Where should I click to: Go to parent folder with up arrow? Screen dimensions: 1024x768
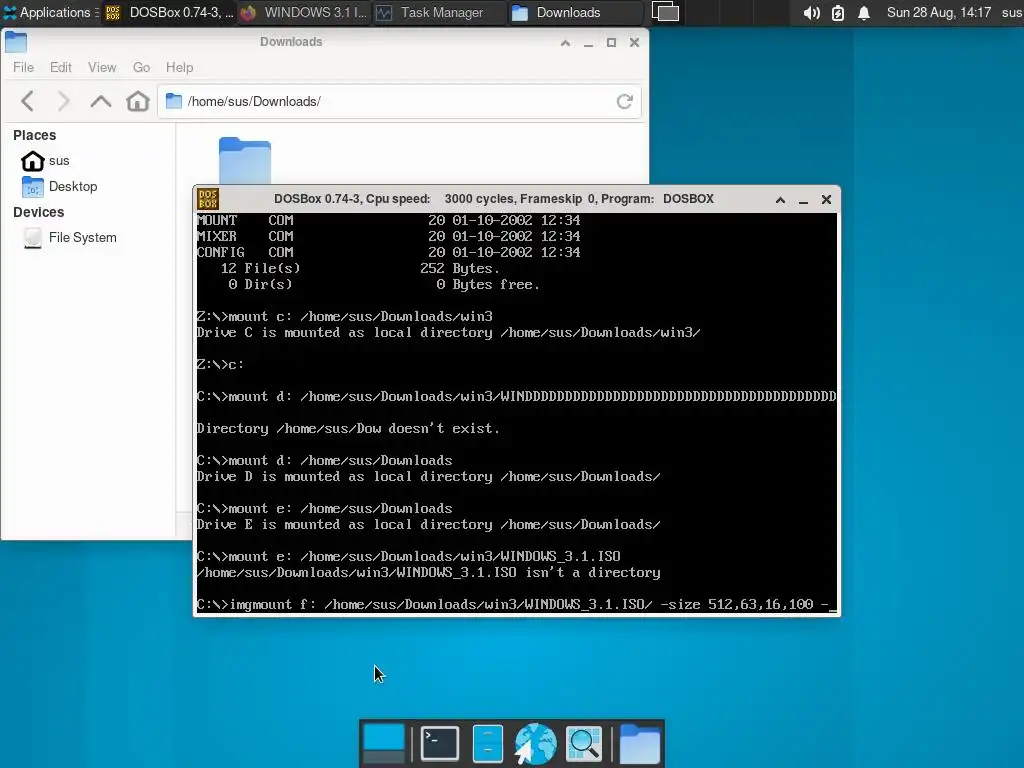[x=101, y=101]
